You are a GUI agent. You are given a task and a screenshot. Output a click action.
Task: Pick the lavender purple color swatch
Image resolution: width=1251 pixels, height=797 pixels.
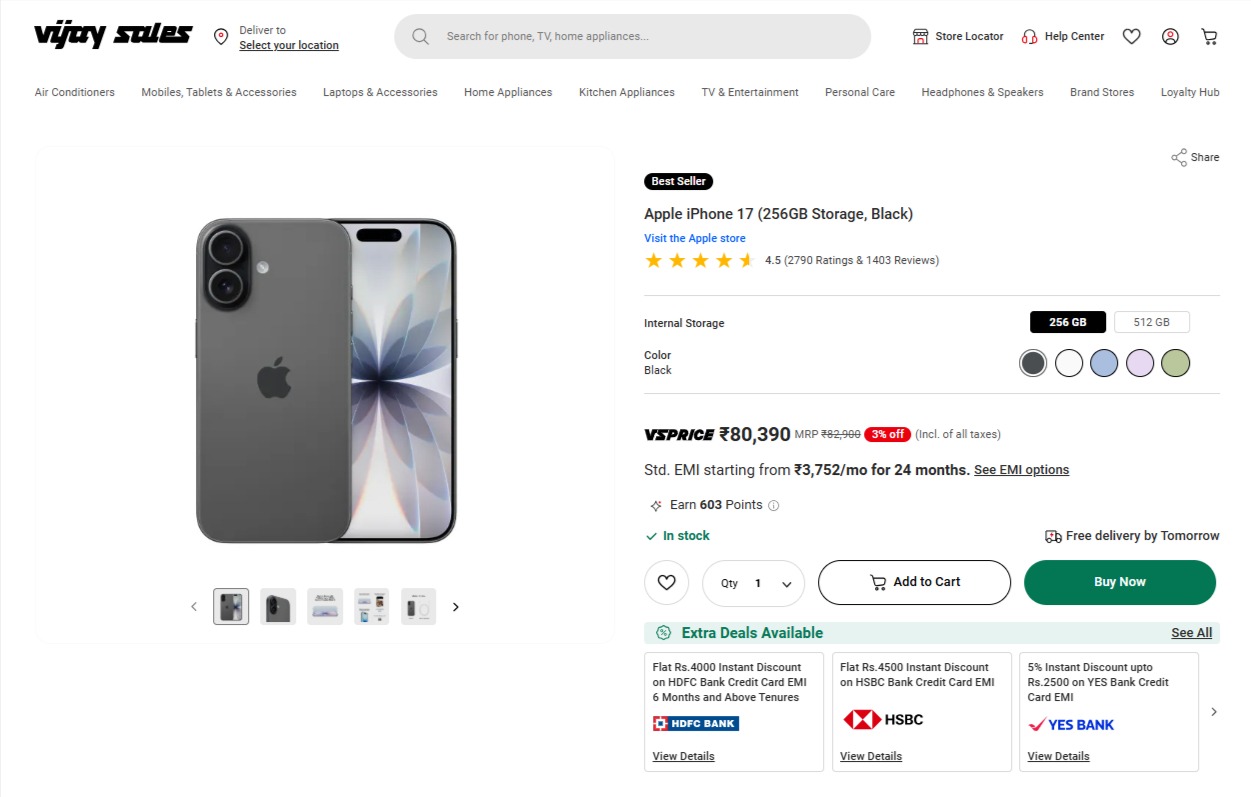[1140, 363]
